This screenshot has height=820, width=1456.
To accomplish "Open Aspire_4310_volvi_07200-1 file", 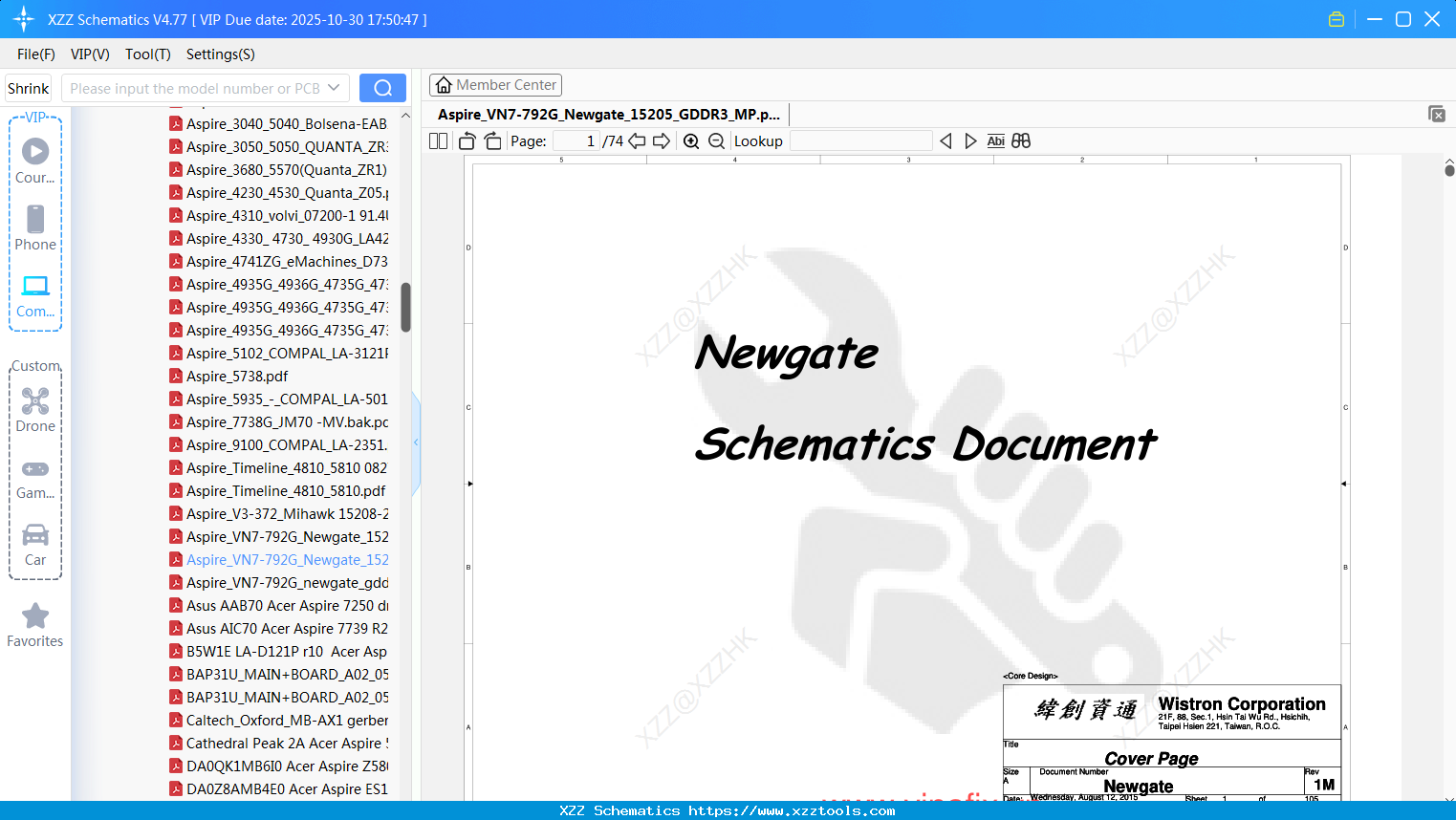I will (x=279, y=215).
